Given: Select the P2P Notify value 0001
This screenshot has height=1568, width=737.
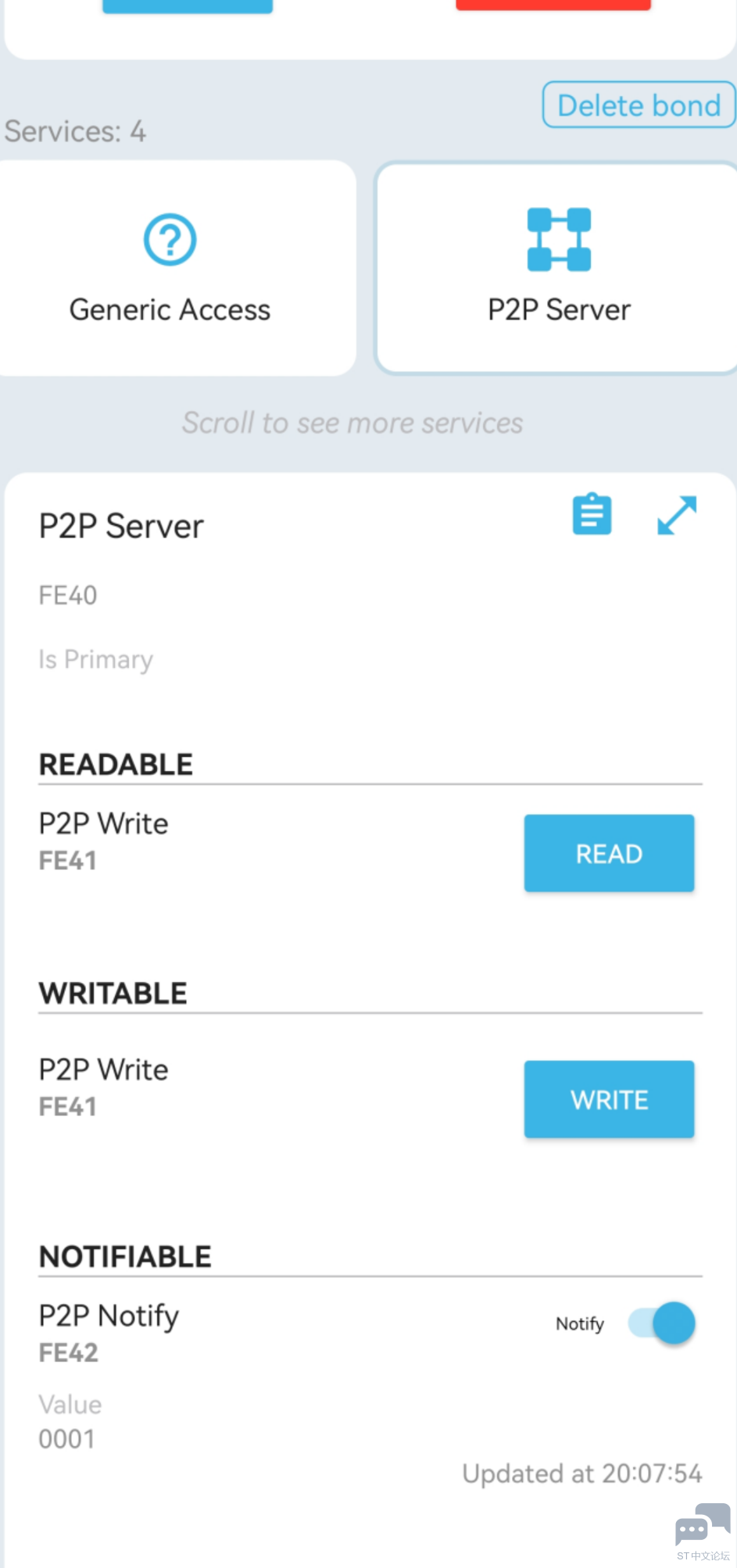Looking at the screenshot, I should point(67,1438).
